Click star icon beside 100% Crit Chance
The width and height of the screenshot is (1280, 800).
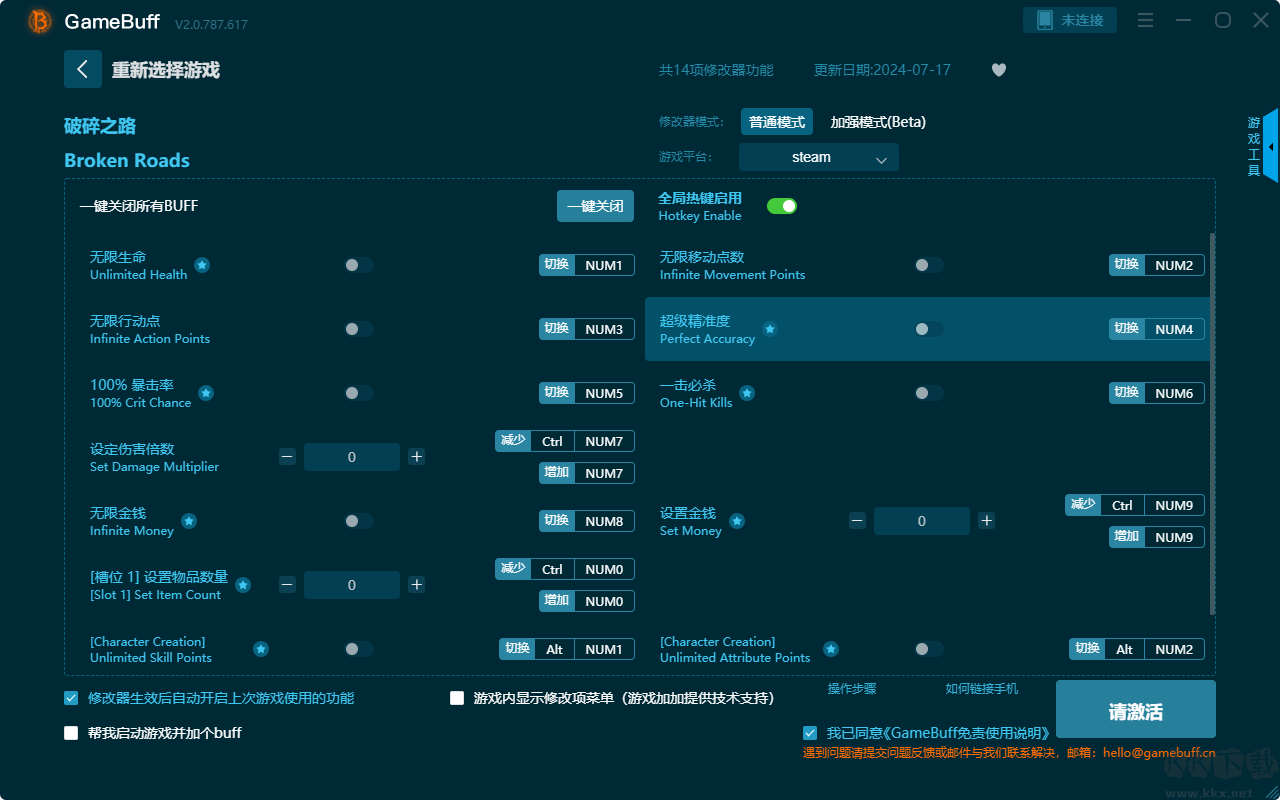[x=206, y=393]
